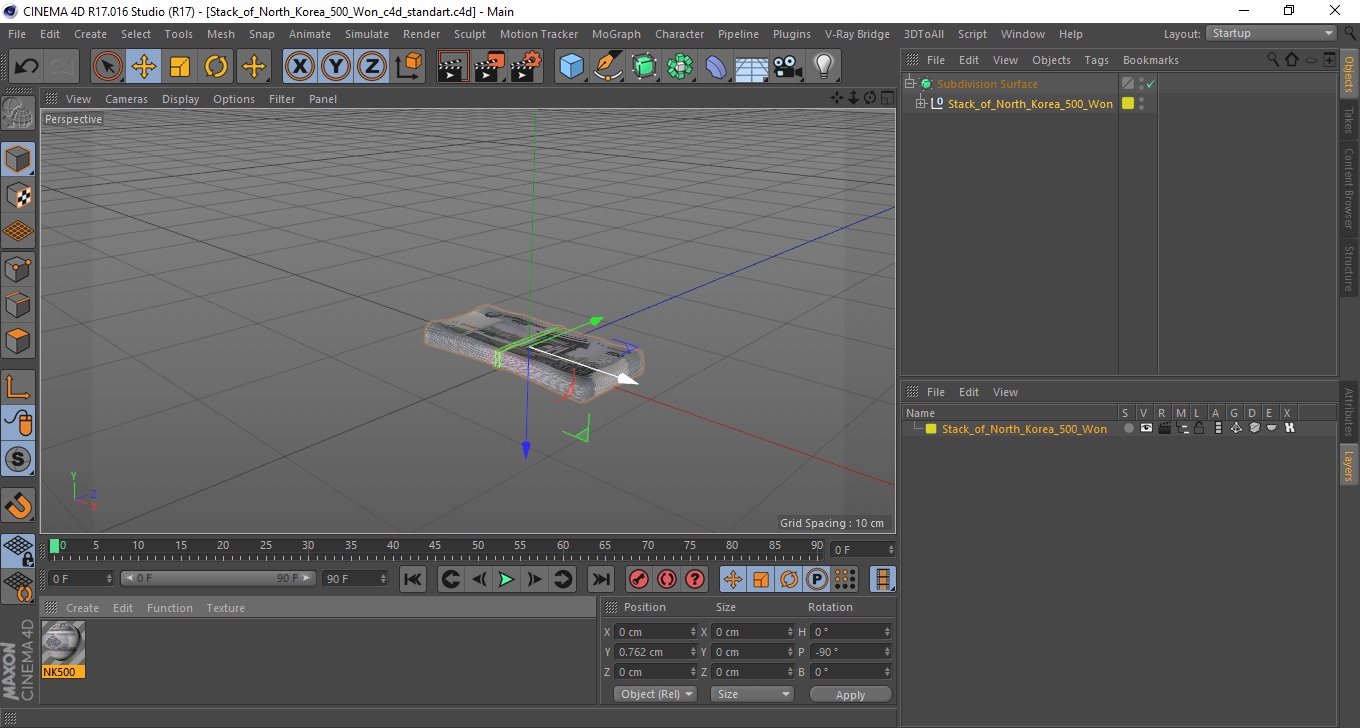
Task: Open the Simulate menu
Action: point(366,34)
